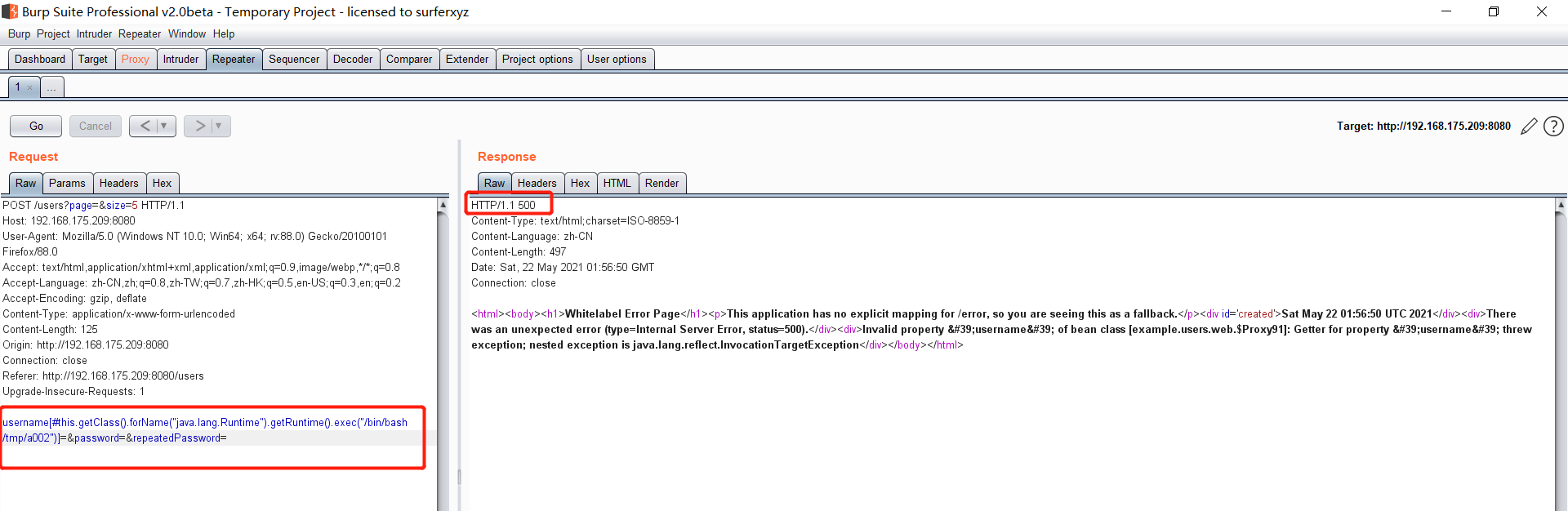Image resolution: width=1568 pixels, height=511 pixels.
Task: Add a new Repeater tab with the ... tab
Action: point(51,87)
